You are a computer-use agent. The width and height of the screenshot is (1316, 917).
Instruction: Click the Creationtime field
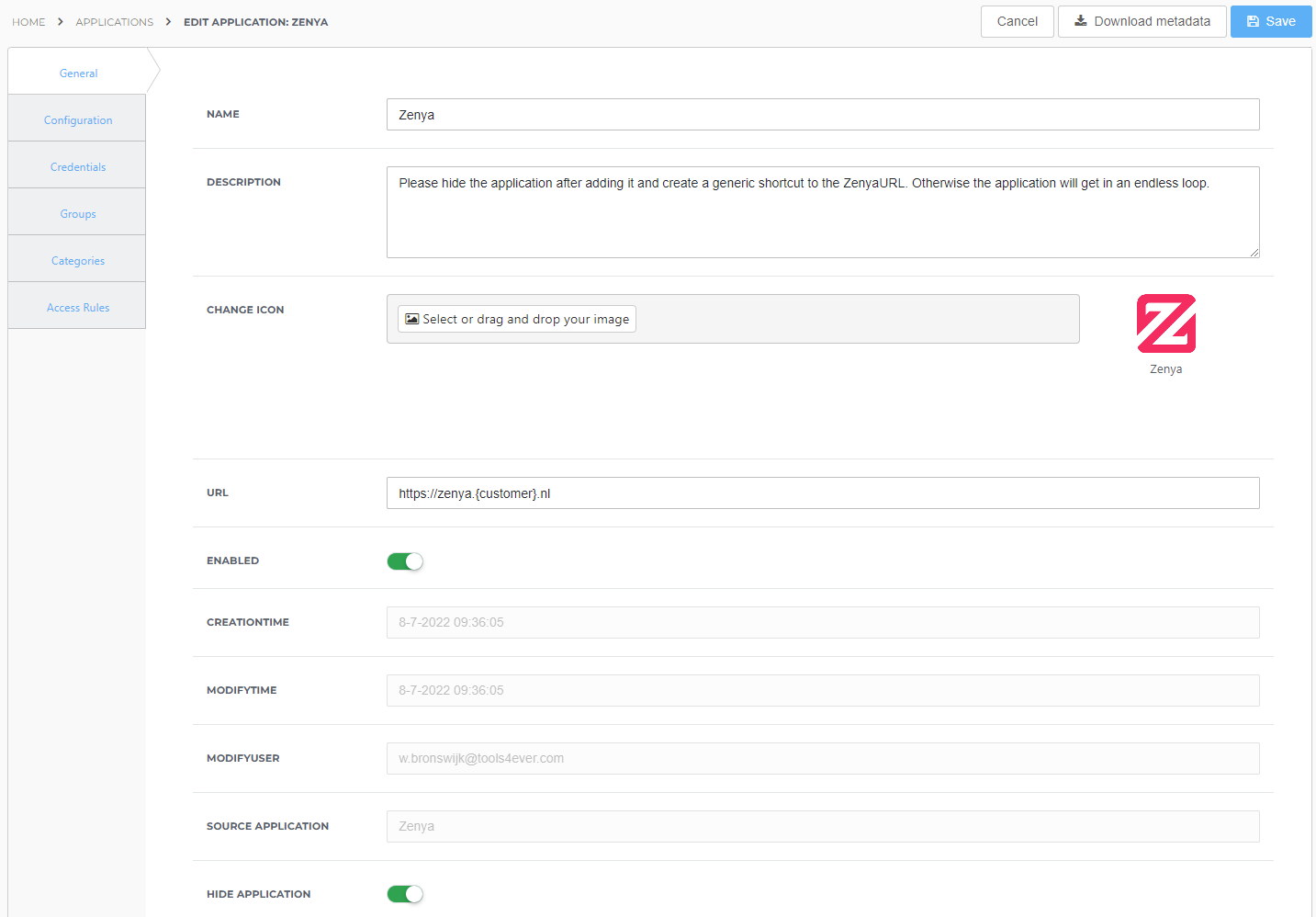tap(823, 622)
